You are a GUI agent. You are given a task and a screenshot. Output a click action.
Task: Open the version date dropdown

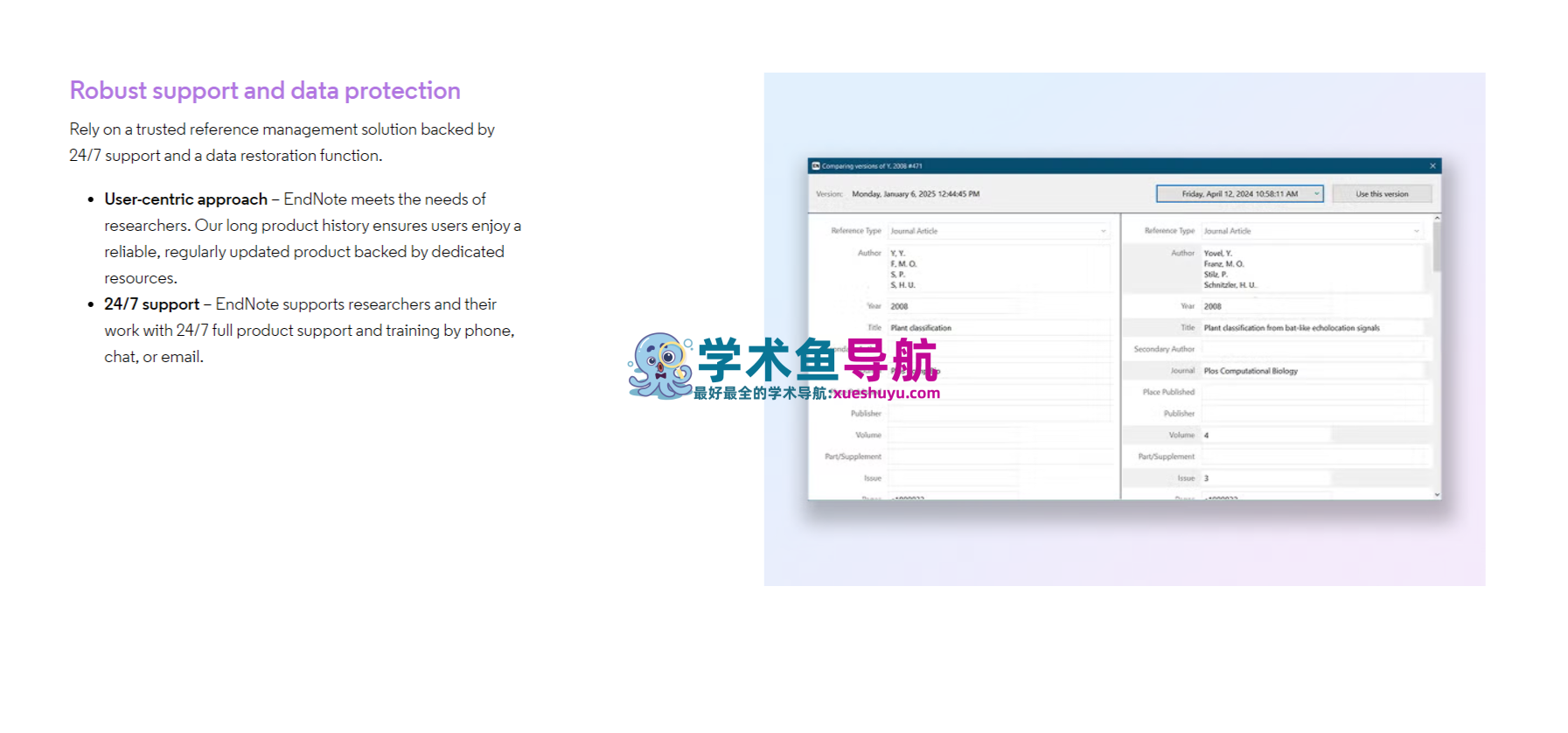(1316, 194)
